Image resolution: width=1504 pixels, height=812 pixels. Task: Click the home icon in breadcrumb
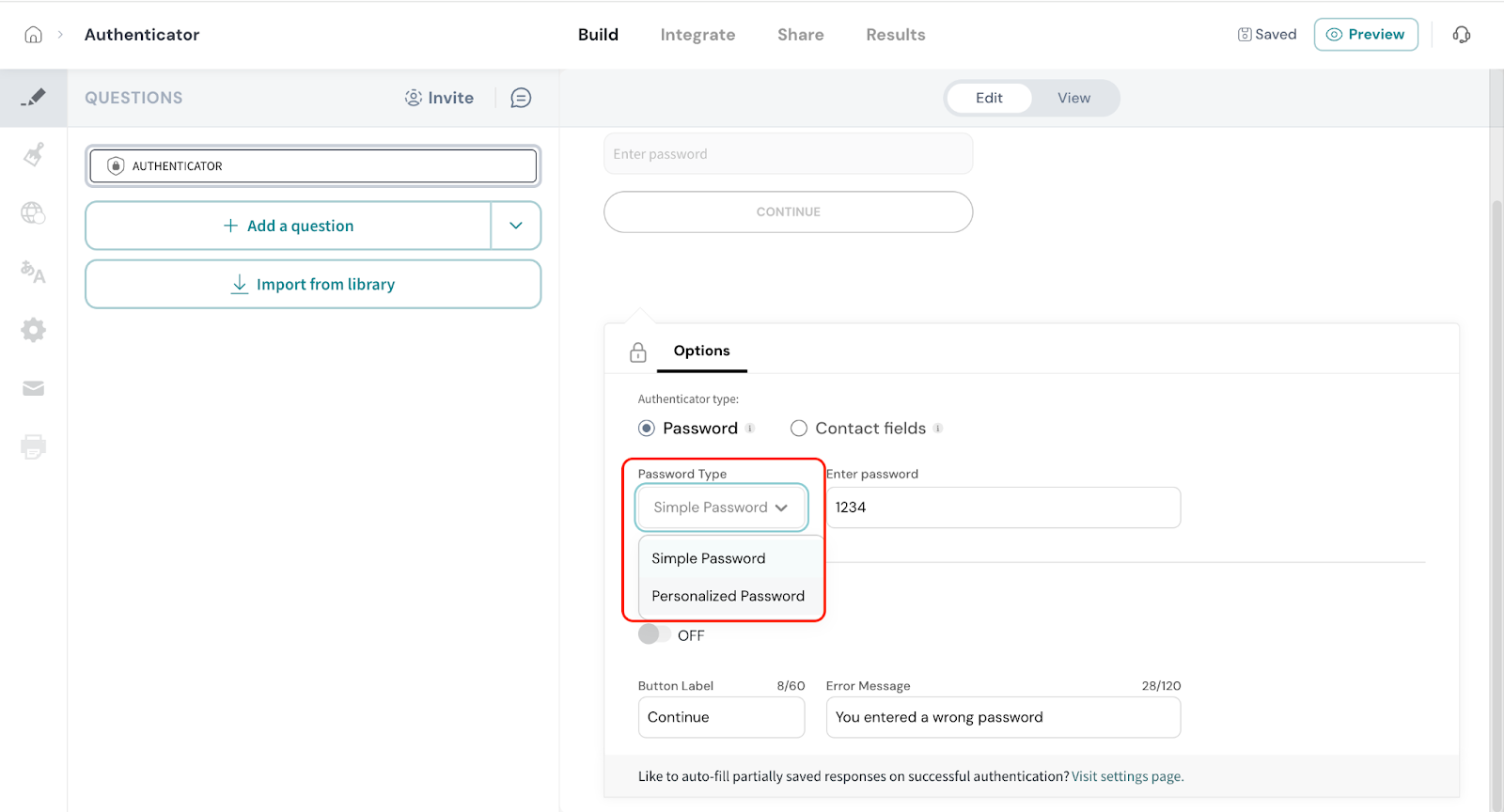[x=33, y=35]
